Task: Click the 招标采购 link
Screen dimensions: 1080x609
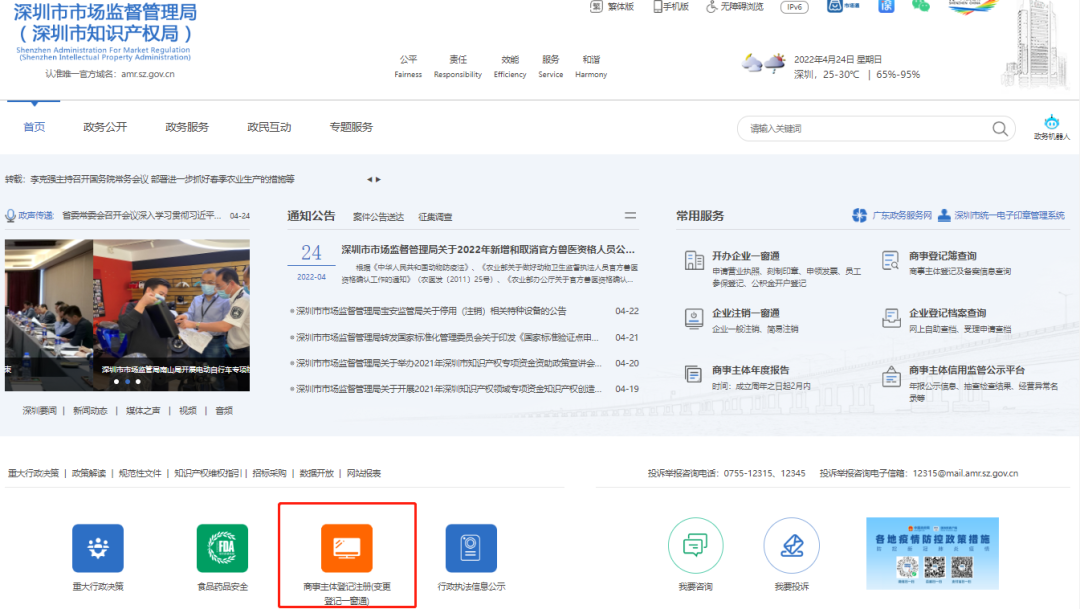Action: (269, 473)
